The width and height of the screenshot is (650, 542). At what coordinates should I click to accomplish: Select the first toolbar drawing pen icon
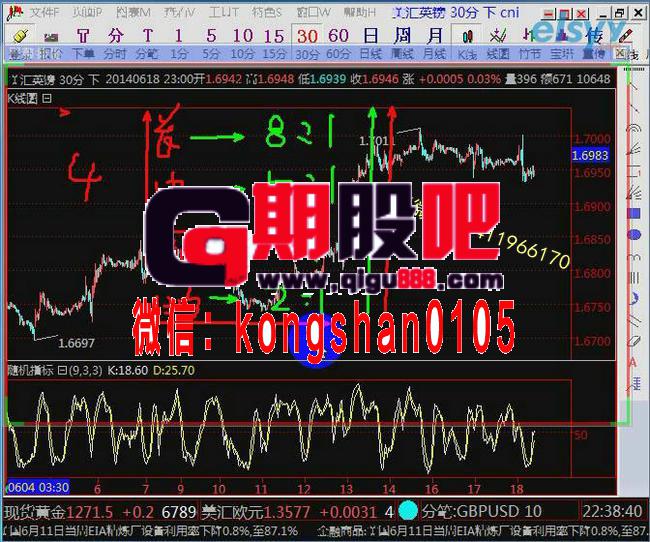click(20, 36)
